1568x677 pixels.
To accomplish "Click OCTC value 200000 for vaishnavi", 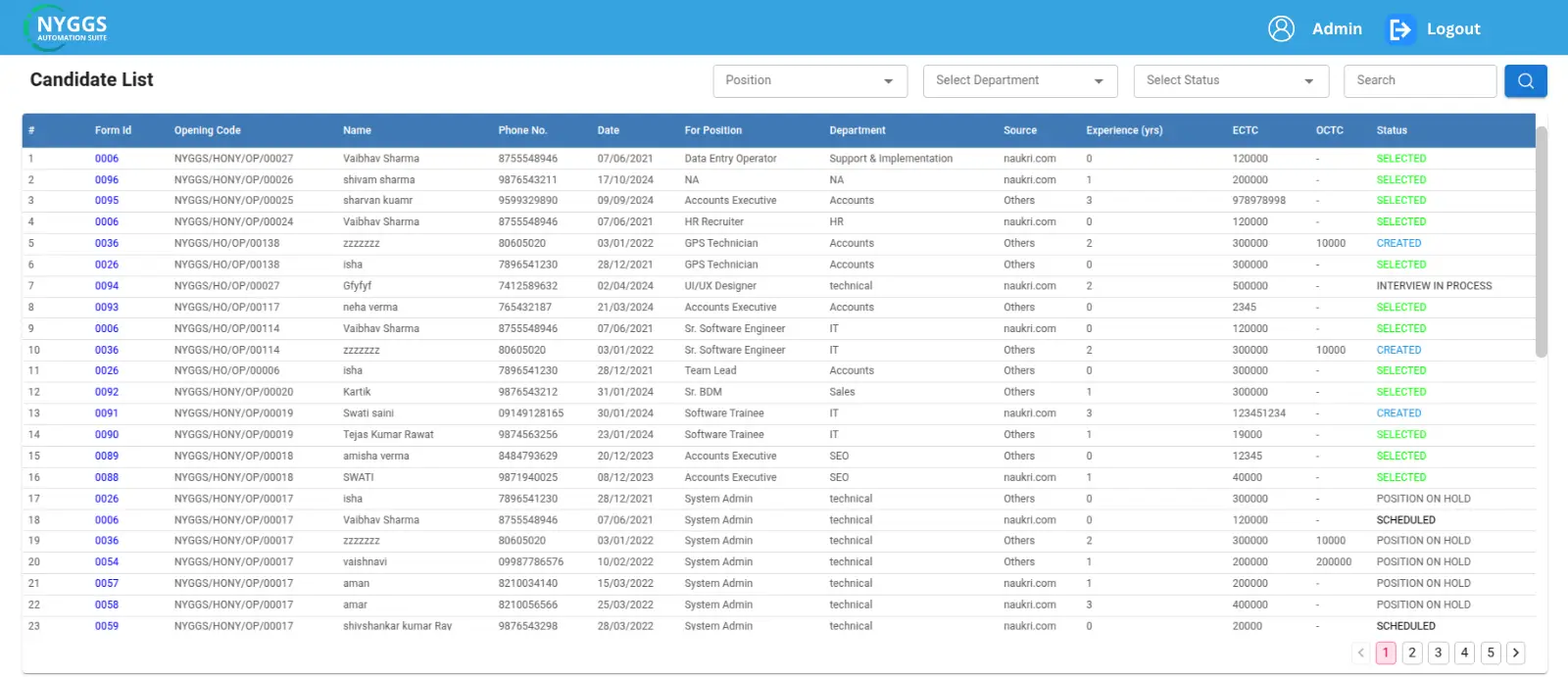I will tap(1334, 562).
